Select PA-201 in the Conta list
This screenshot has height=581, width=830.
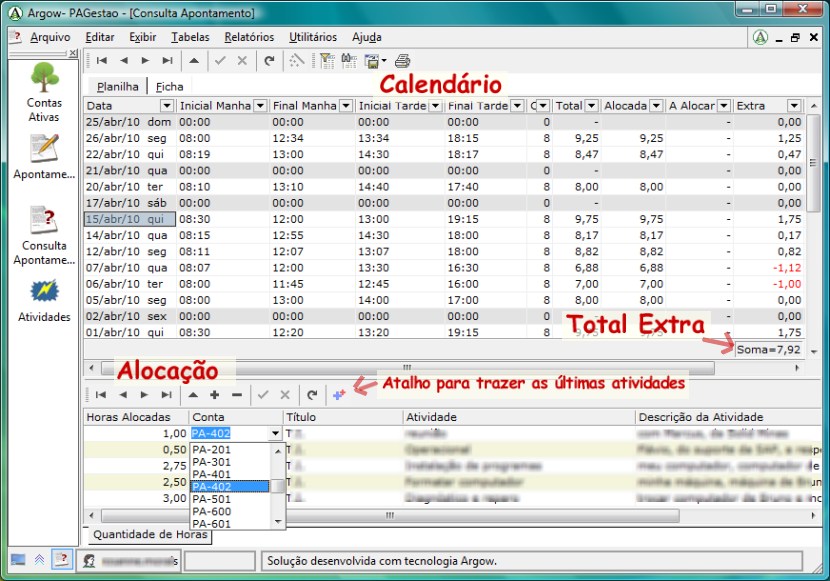coord(230,450)
